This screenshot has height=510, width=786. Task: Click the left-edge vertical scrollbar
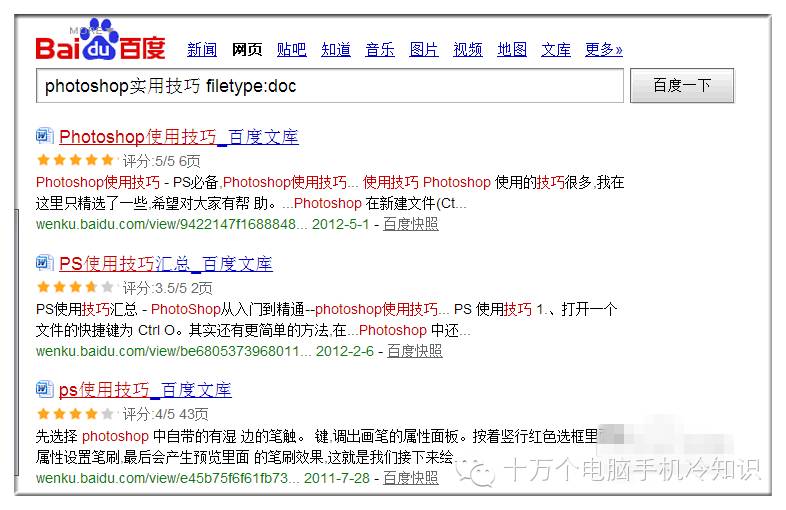click(17, 344)
